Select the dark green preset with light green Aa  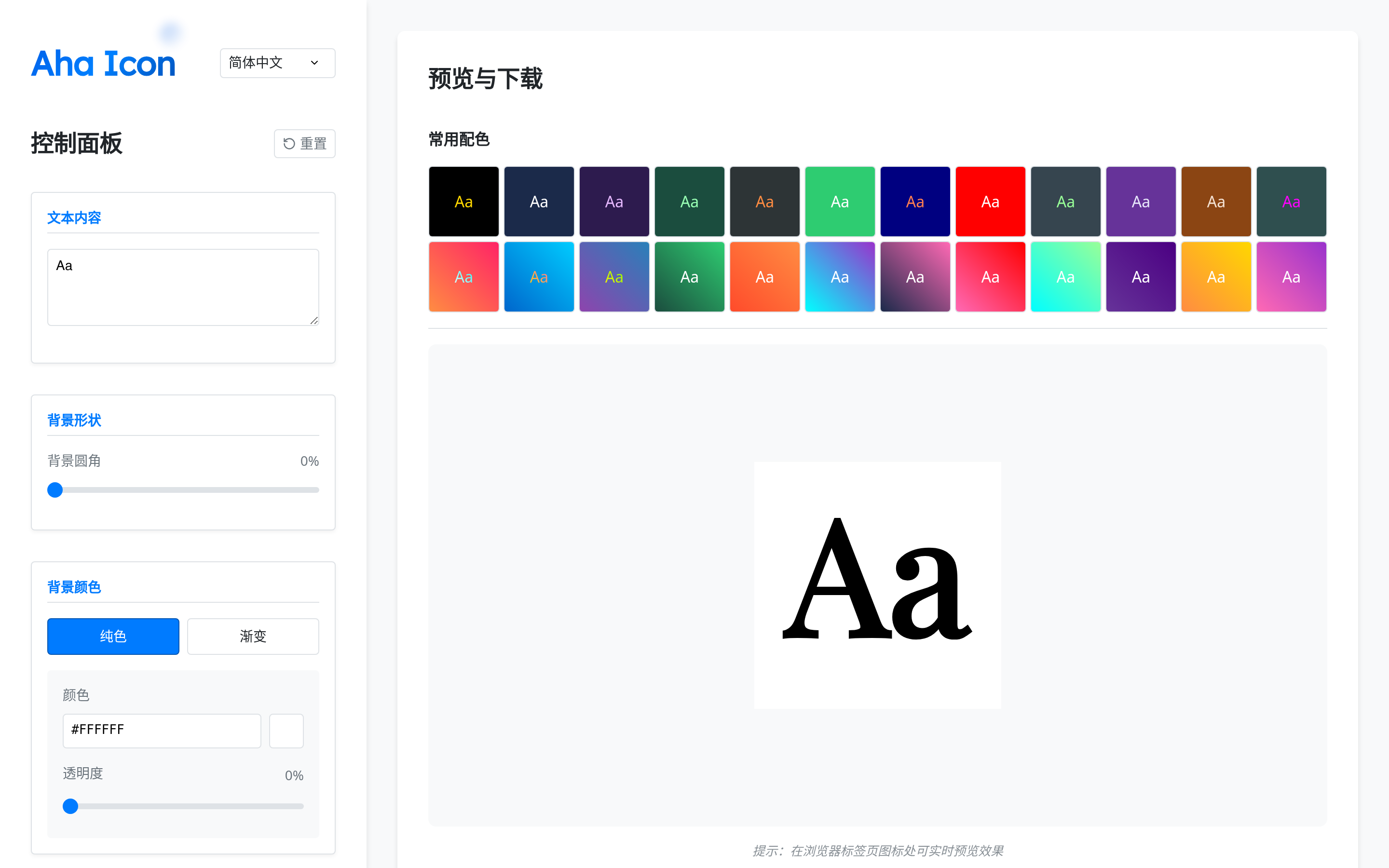[689, 202]
